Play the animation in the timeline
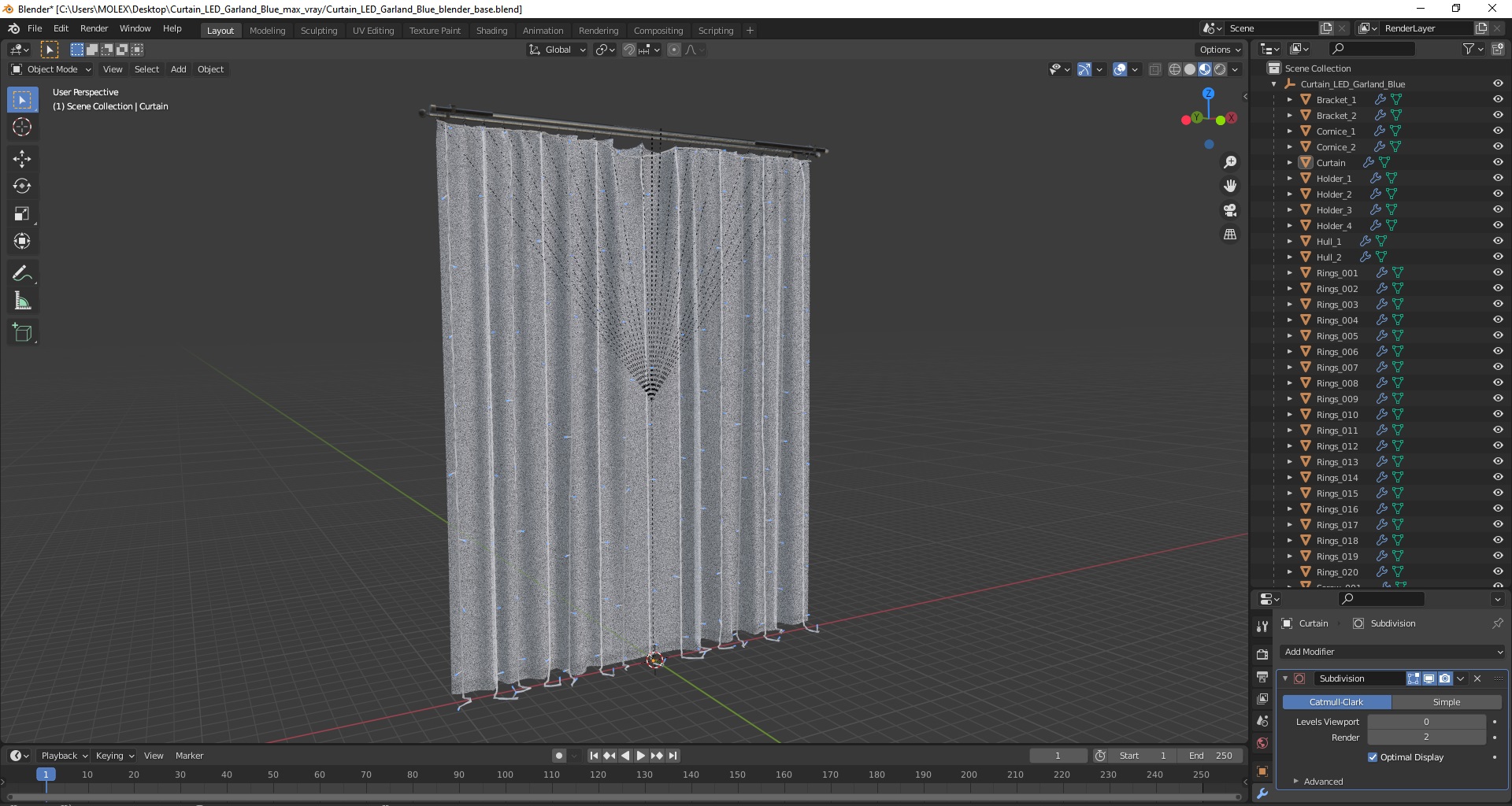This screenshot has height=806, width=1512. click(640, 756)
